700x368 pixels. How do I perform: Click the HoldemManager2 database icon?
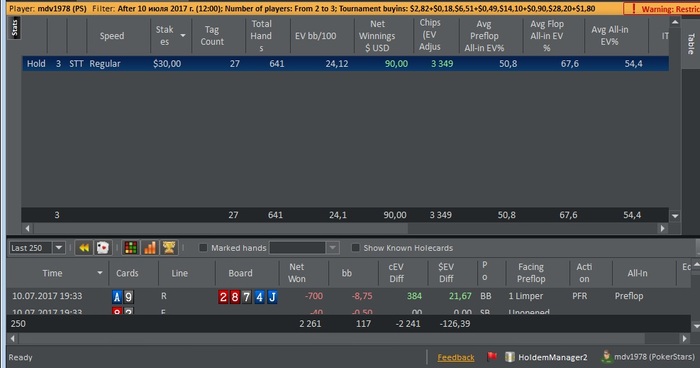pyautogui.click(x=510, y=357)
